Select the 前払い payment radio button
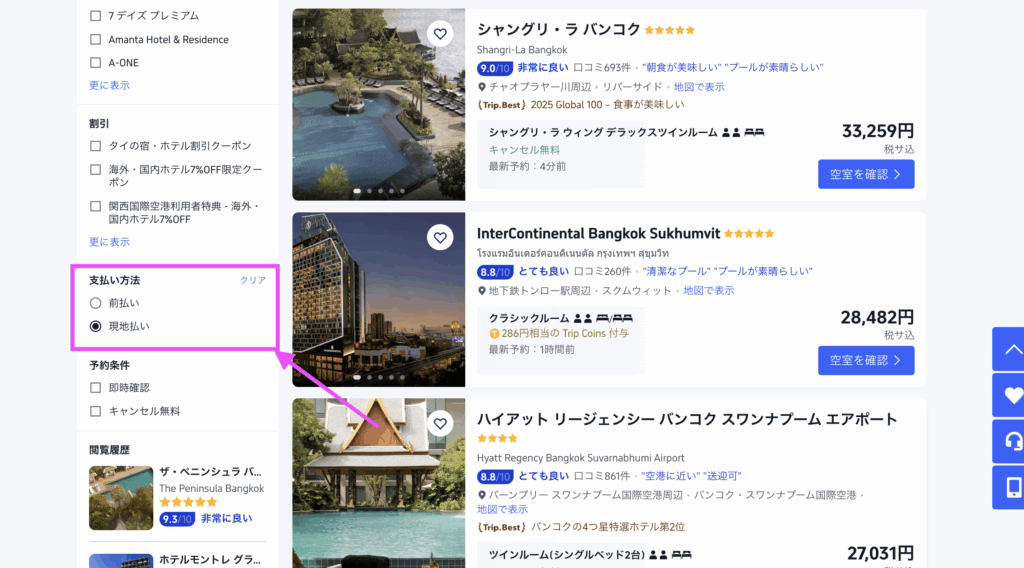 (96, 303)
